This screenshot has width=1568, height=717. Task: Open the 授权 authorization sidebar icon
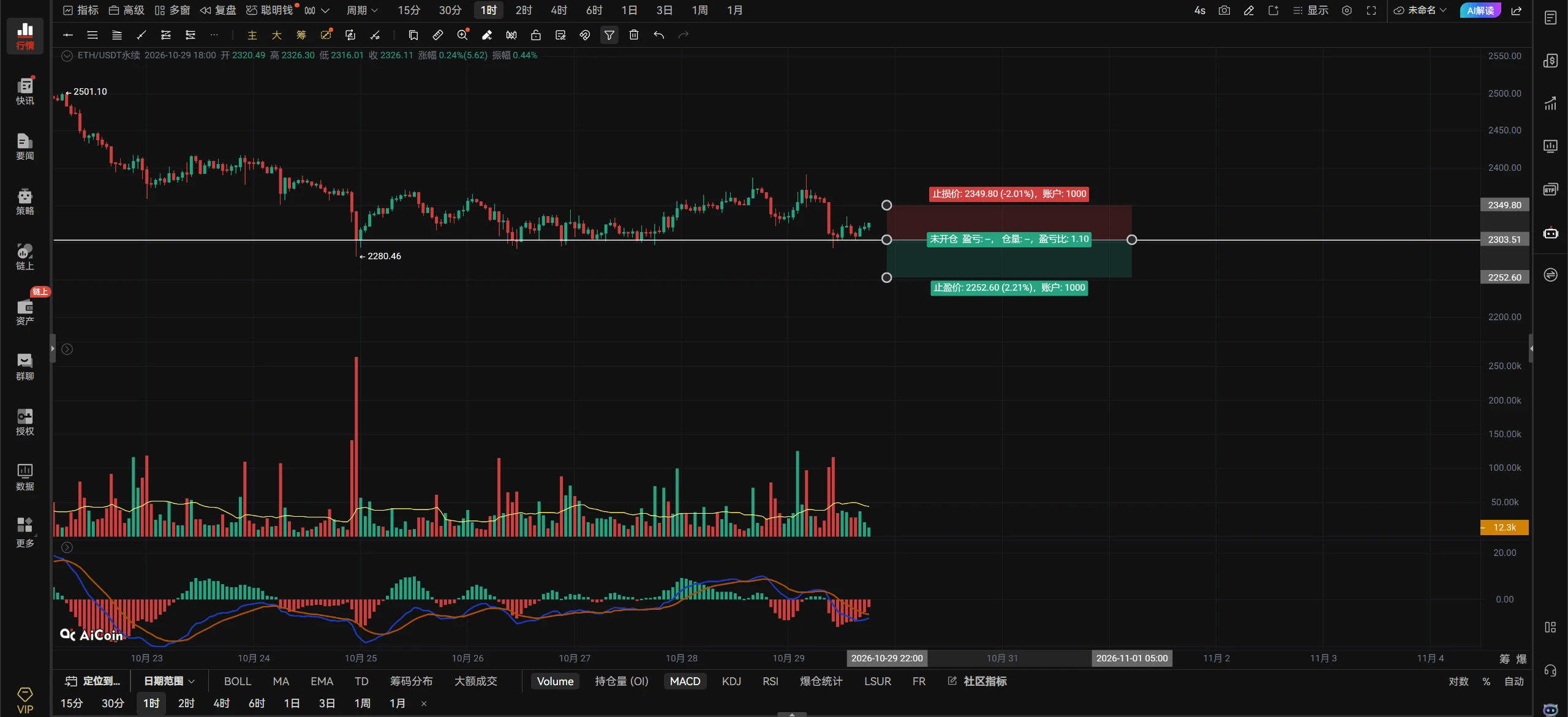point(25,422)
